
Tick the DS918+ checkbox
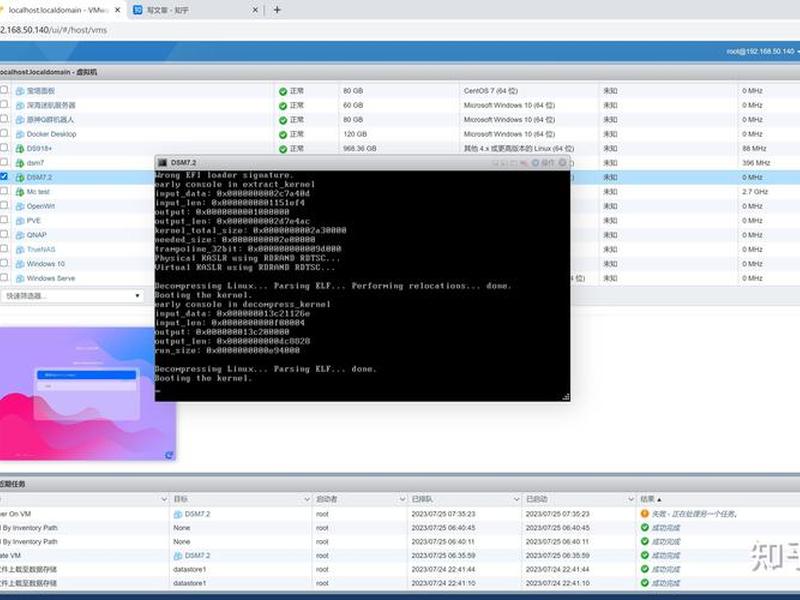pos(4,147)
